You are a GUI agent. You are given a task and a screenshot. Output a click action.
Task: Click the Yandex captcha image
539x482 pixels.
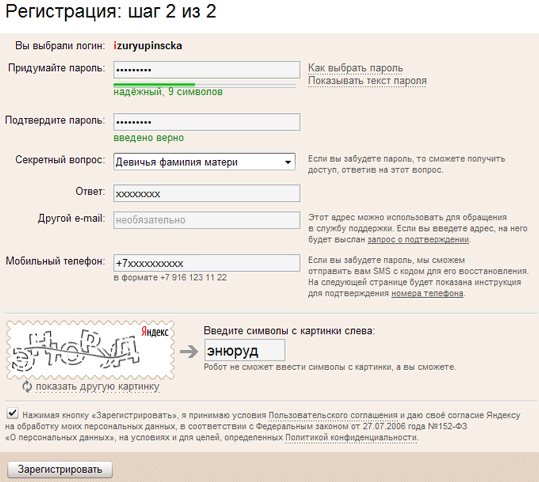(90, 350)
